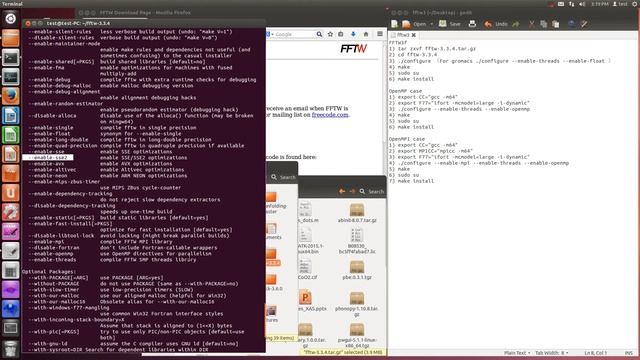Click the Print icon in gedit
Image resolution: width=640 pixels, height=360 pixels.
coord(472,24)
